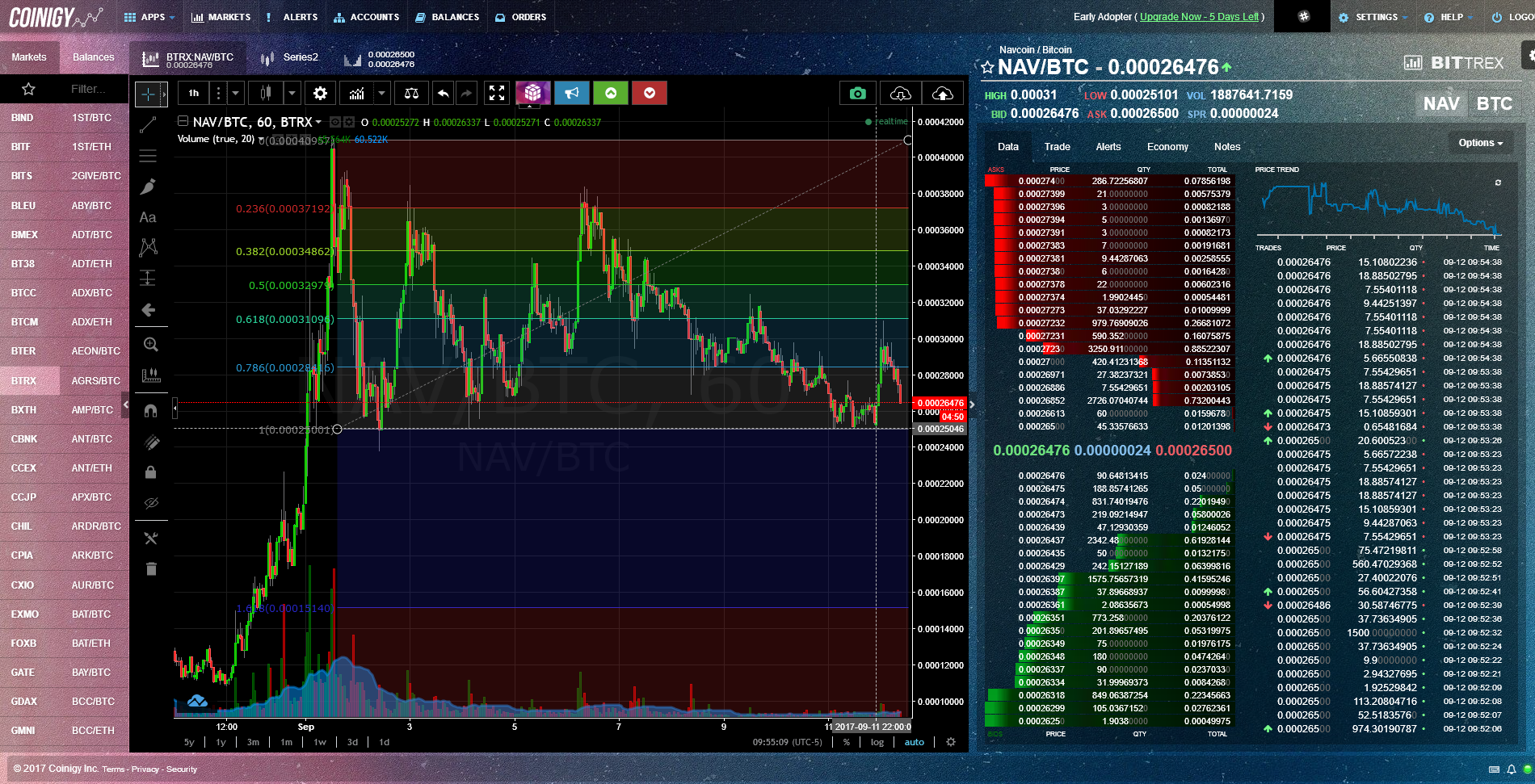The width and height of the screenshot is (1535, 784).
Task: Toggle fullscreen chart mode
Action: point(497,94)
